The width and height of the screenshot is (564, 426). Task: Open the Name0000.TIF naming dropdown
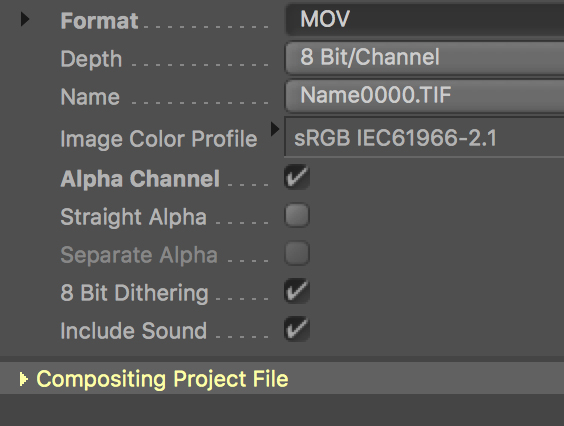pos(425,96)
